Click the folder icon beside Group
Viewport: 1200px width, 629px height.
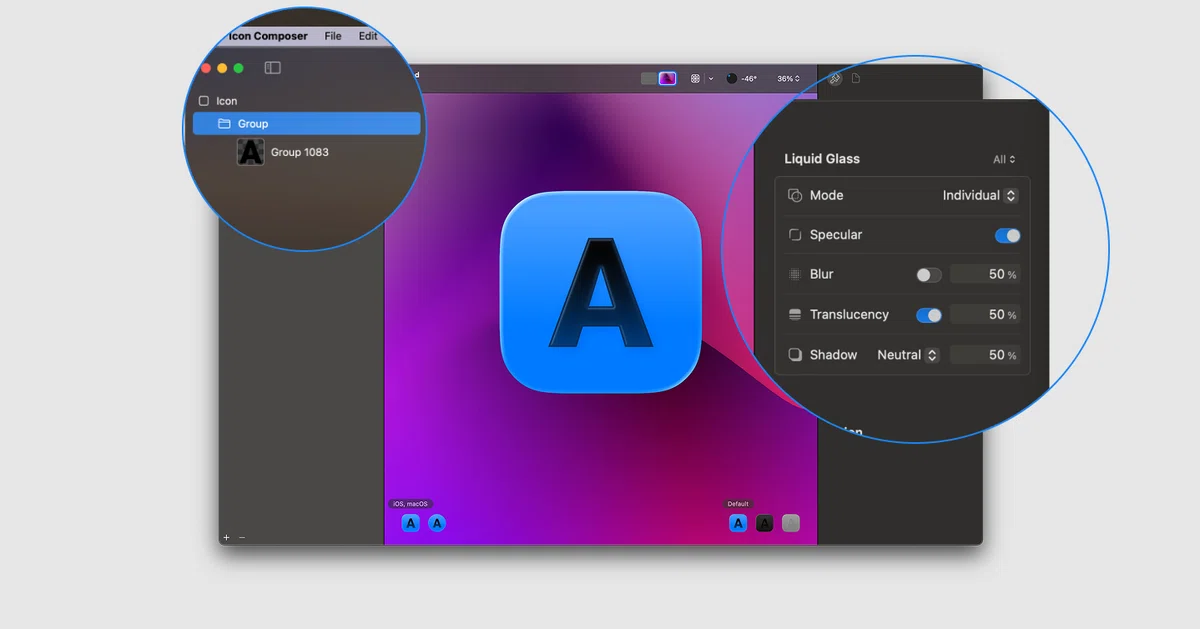tap(225, 124)
